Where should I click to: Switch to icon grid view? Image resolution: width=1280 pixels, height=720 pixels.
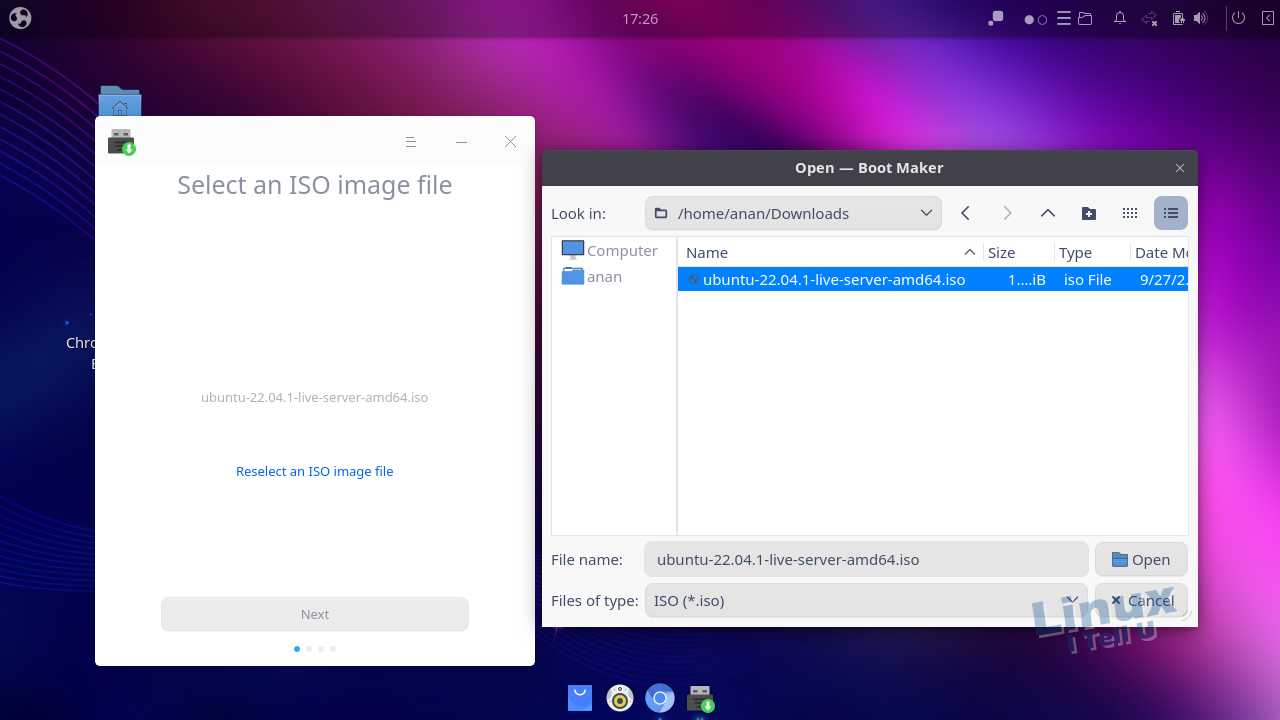point(1130,213)
